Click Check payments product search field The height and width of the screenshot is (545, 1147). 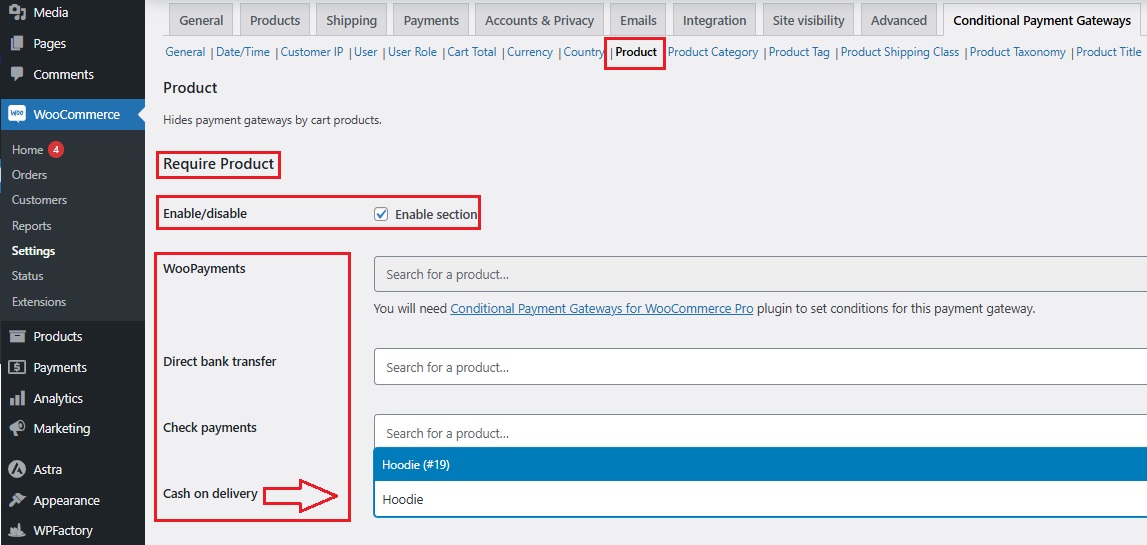point(760,433)
